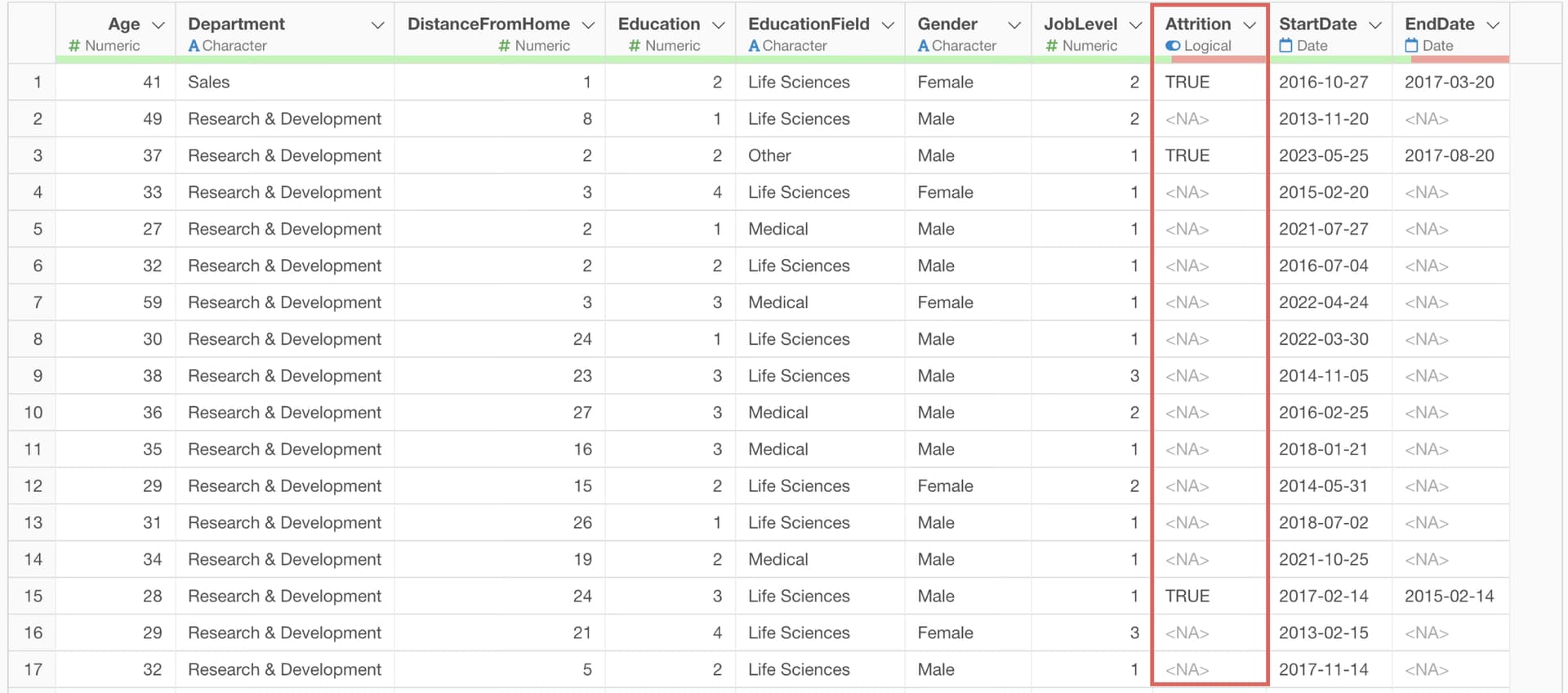Select the Sales department cell in row 1

[209, 83]
